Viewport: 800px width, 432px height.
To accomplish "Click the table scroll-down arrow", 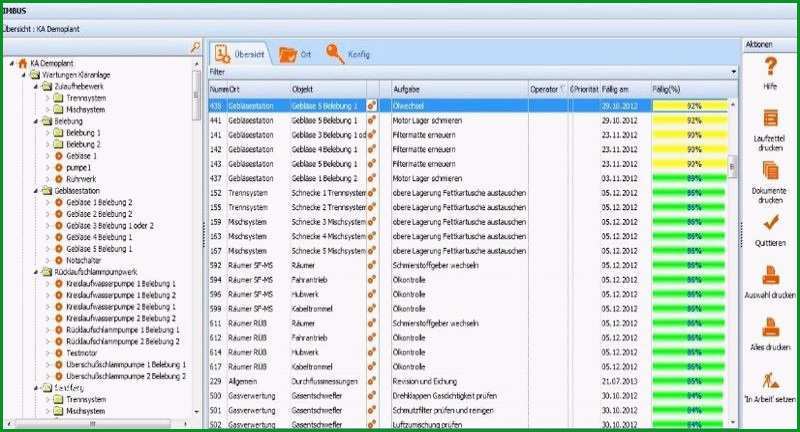I will pyautogui.click(x=733, y=423).
